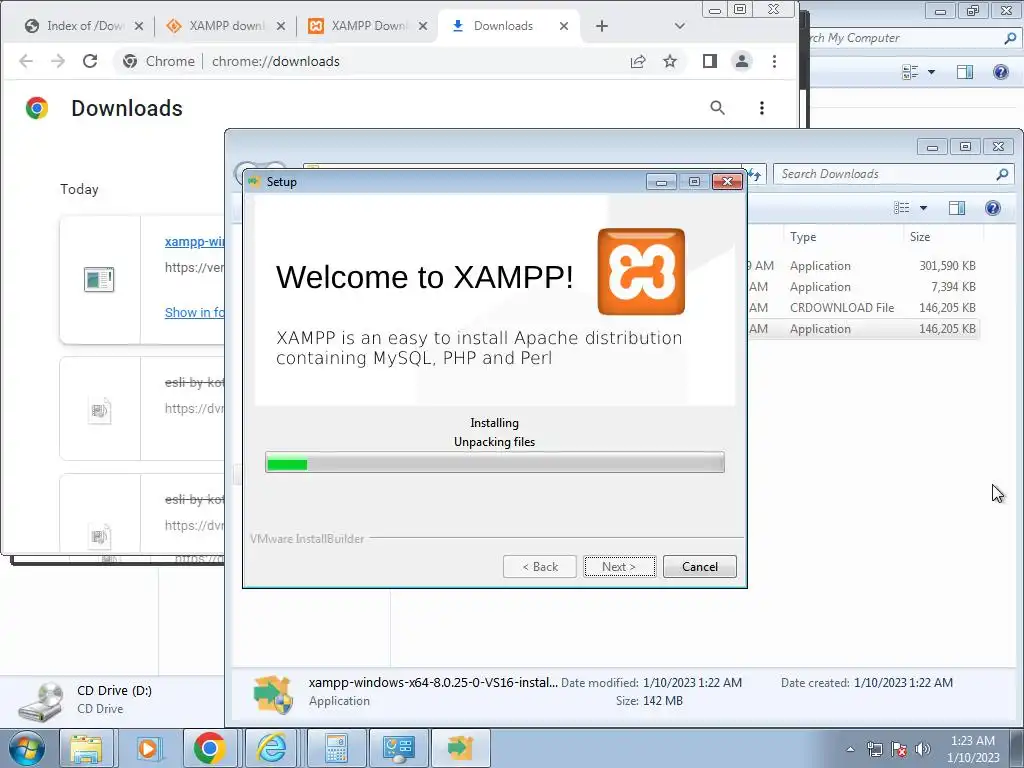Reload the Chrome page
Image resolution: width=1024 pixels, height=768 pixels.
pyautogui.click(x=90, y=61)
